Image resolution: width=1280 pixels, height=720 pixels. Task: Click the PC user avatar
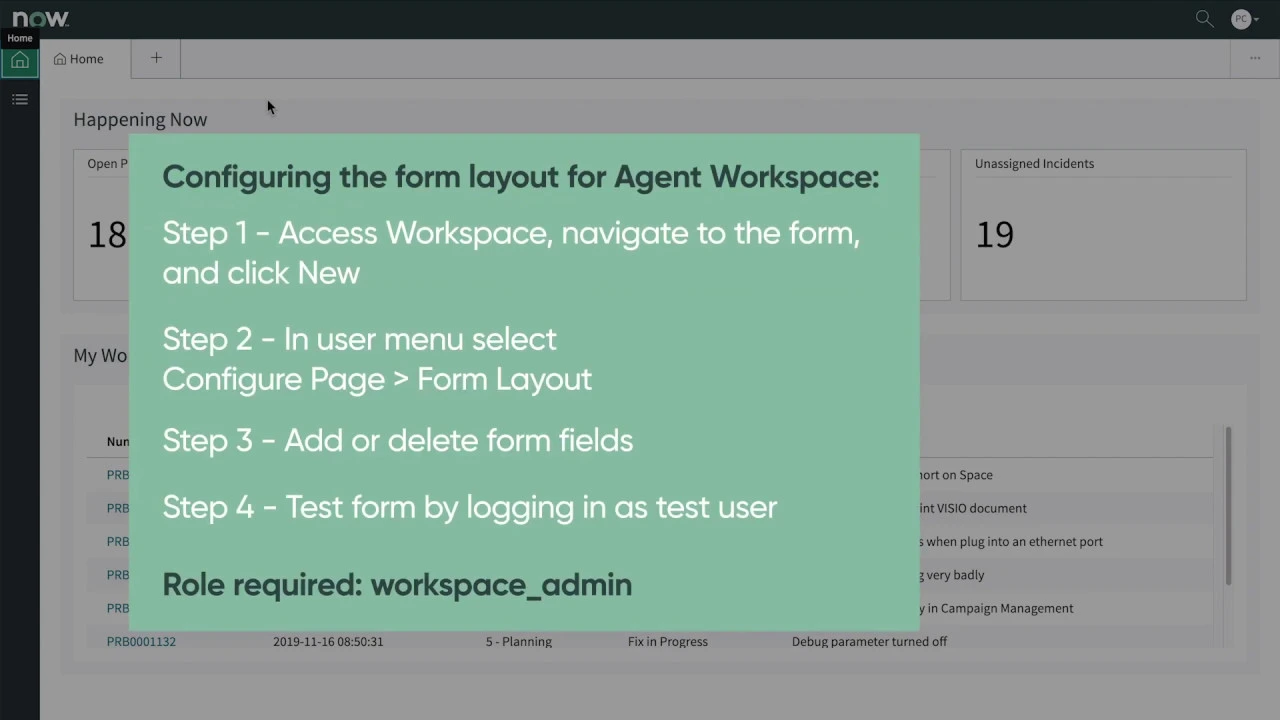[x=1239, y=18]
